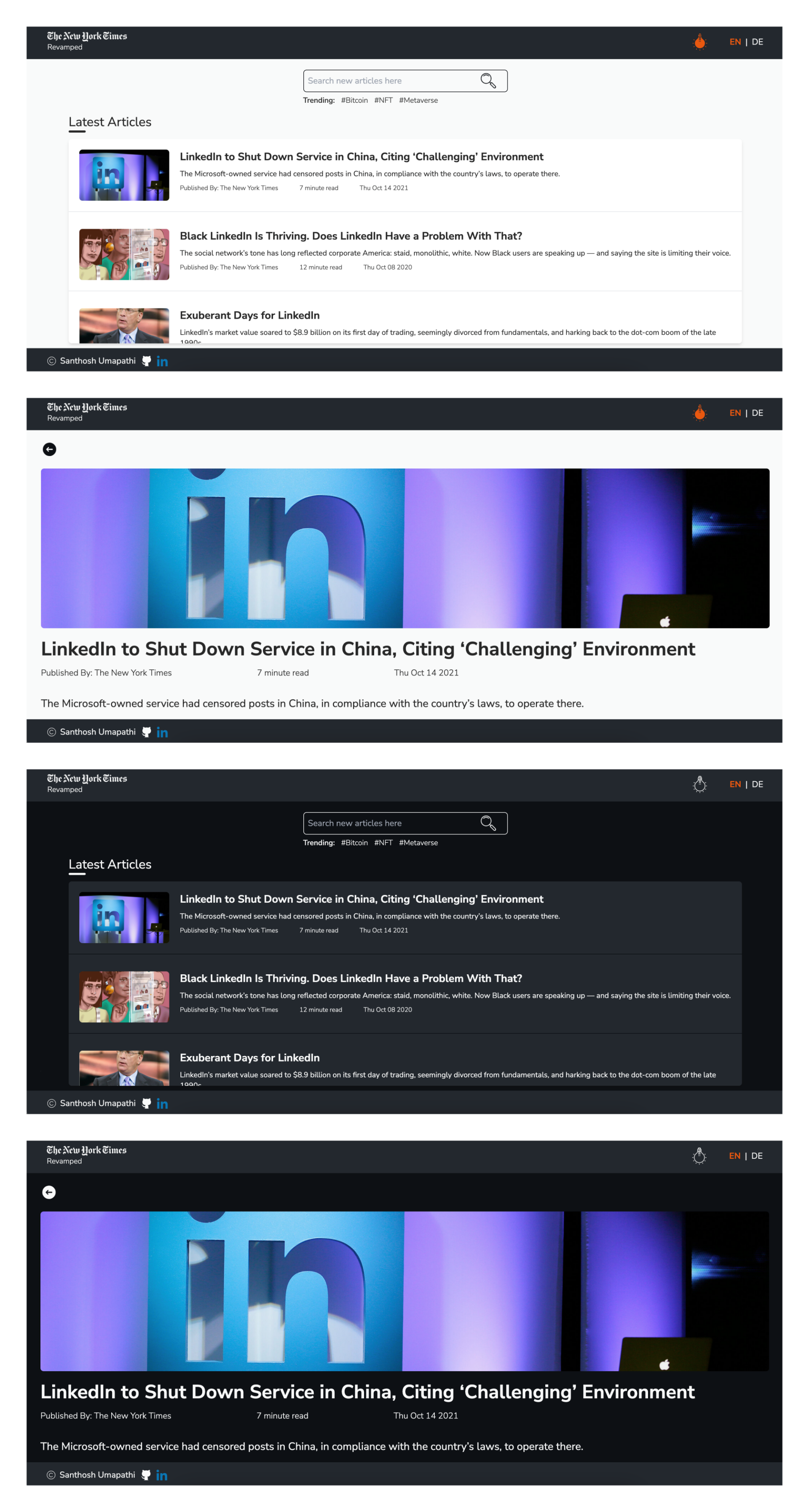Select EN language in the dark article page header

coord(734,1156)
